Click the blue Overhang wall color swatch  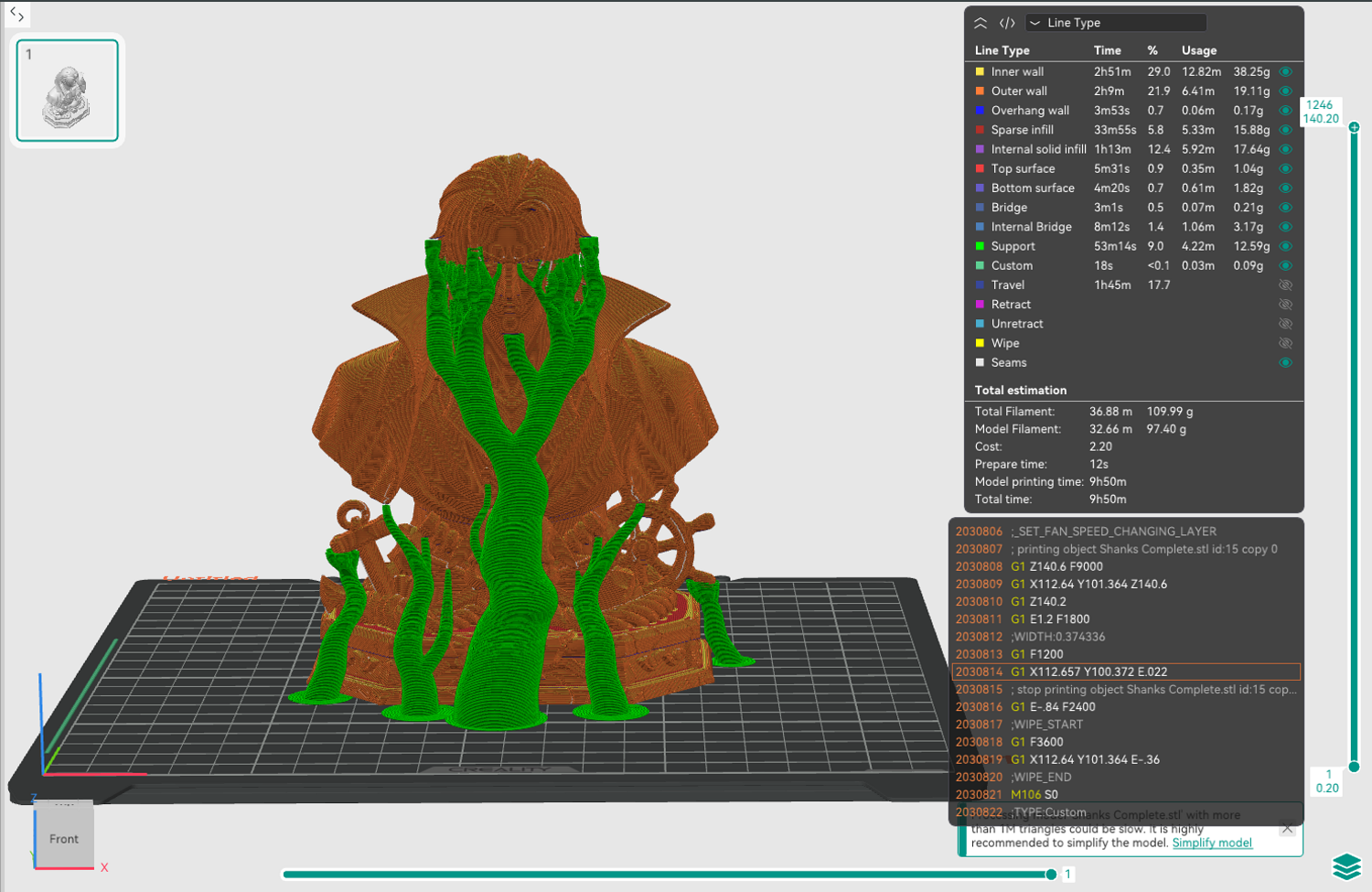(980, 110)
